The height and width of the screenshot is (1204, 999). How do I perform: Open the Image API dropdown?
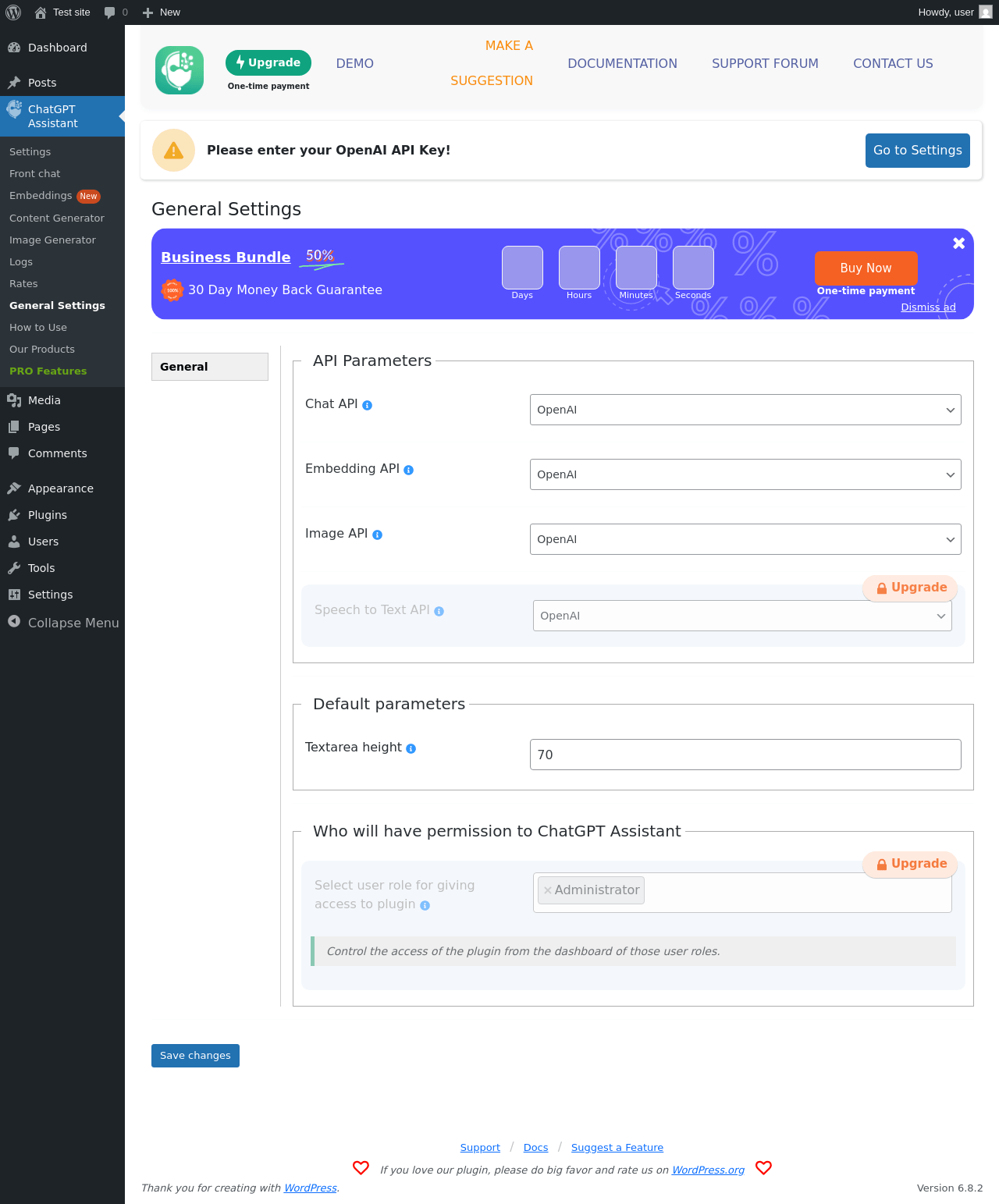point(745,539)
